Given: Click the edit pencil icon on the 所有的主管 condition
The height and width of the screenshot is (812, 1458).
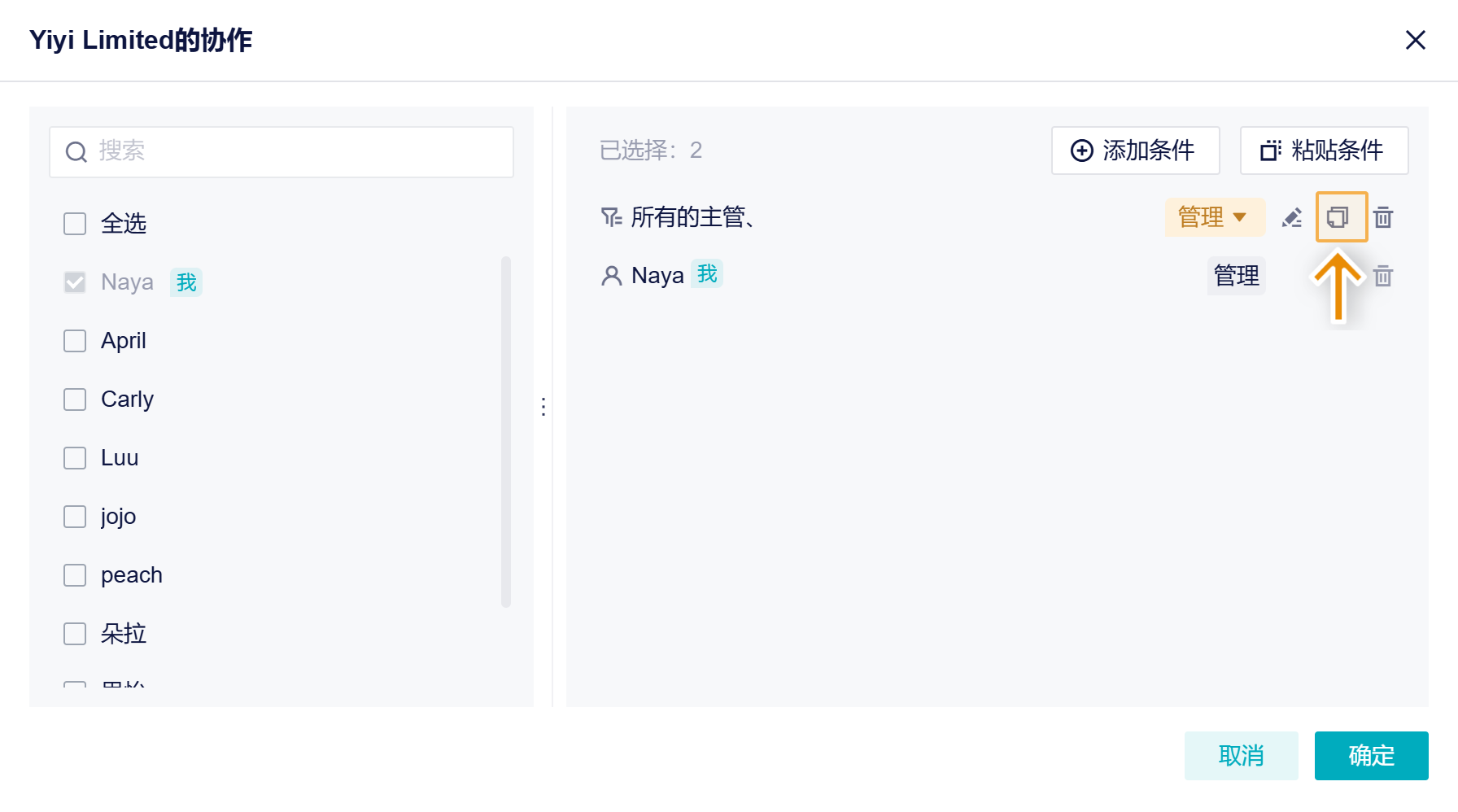Looking at the screenshot, I should tap(1293, 217).
